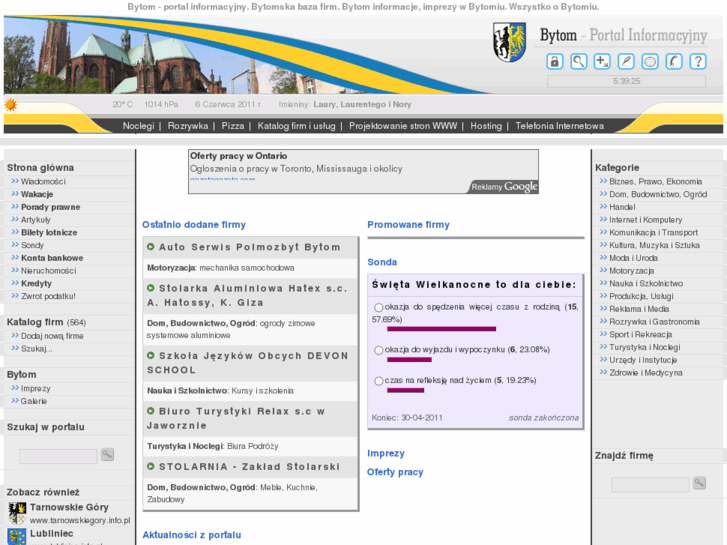The height and width of the screenshot is (545, 727).
Task: Open Imprezy heading in center column
Action: tap(386, 453)
